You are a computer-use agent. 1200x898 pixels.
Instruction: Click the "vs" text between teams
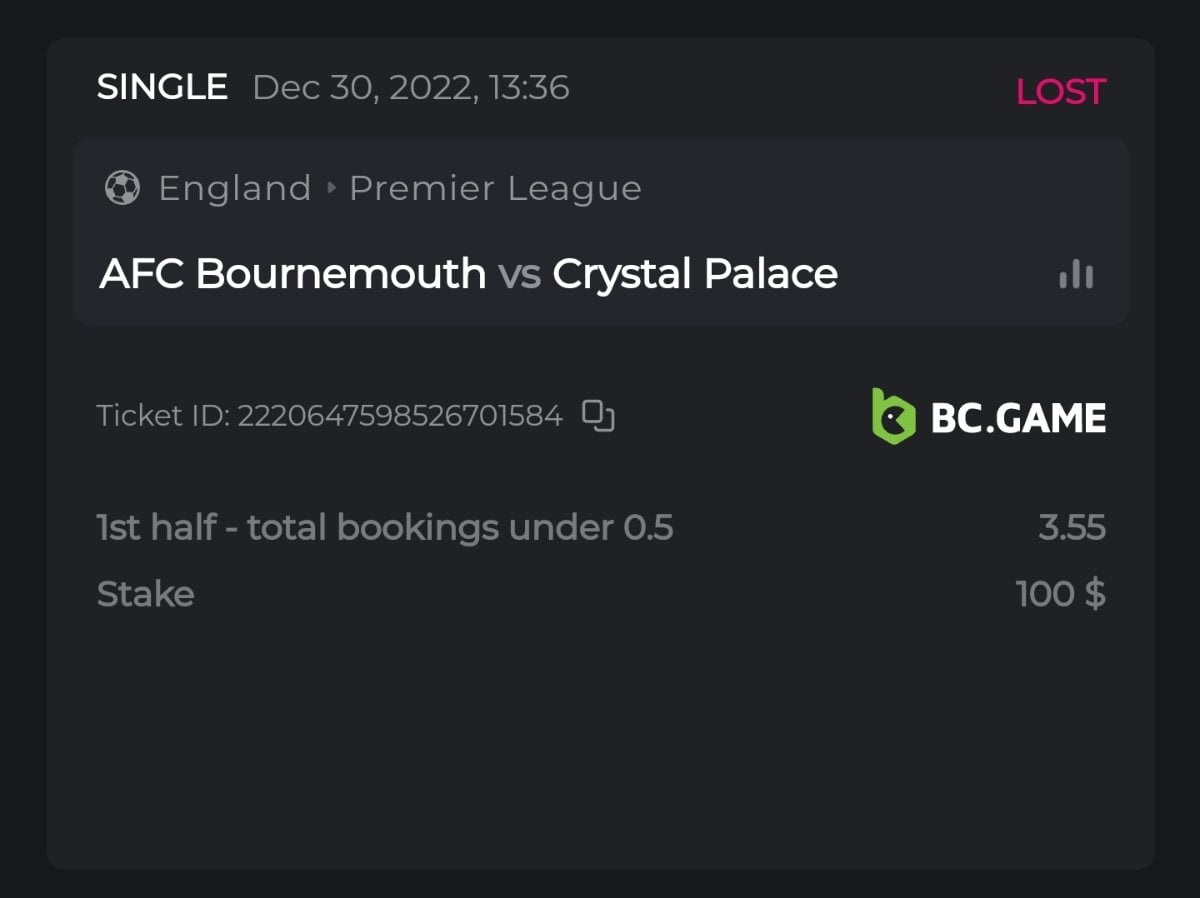point(519,275)
